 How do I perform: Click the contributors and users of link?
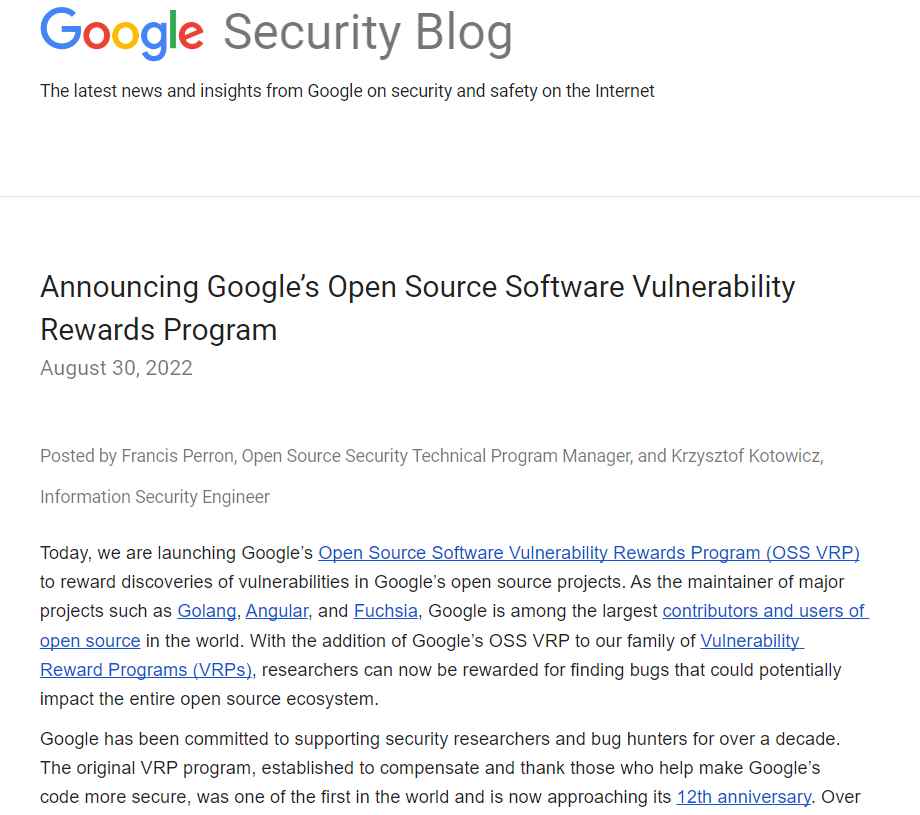(x=765, y=611)
